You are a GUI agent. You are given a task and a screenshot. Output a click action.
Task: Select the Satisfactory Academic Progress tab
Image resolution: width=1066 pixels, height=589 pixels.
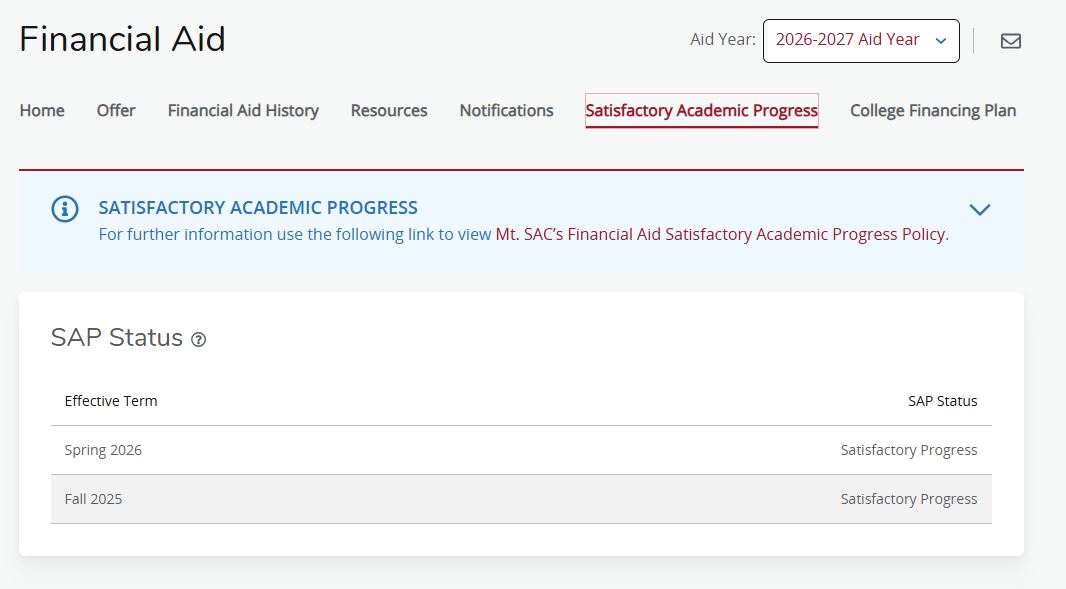(x=702, y=110)
